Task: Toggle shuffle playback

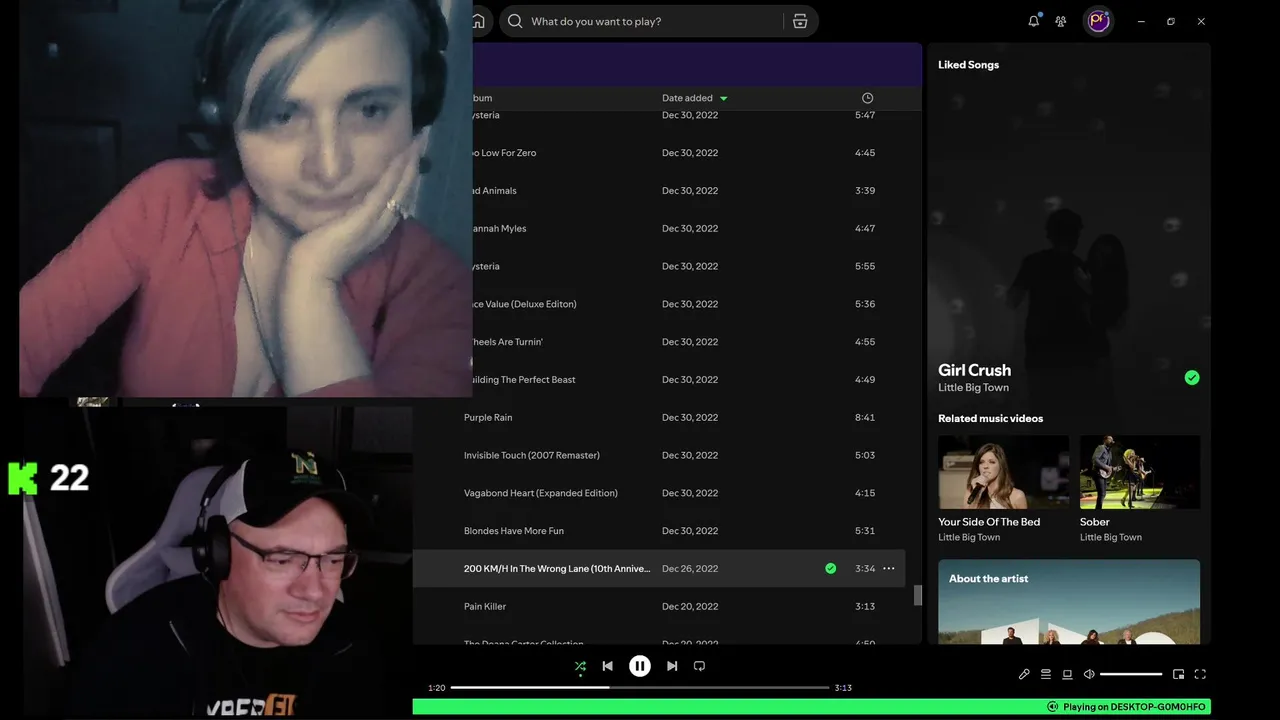Action: (x=580, y=666)
